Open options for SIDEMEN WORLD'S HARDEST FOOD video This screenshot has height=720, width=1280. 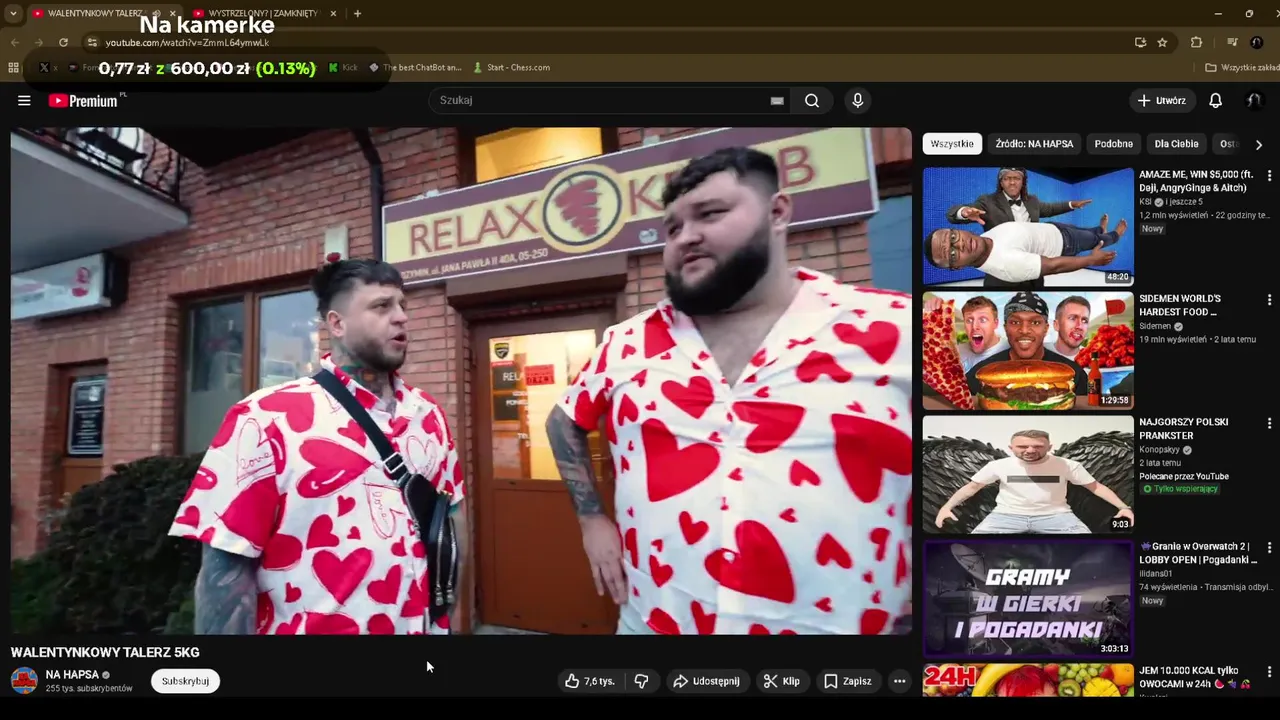[1269, 299]
